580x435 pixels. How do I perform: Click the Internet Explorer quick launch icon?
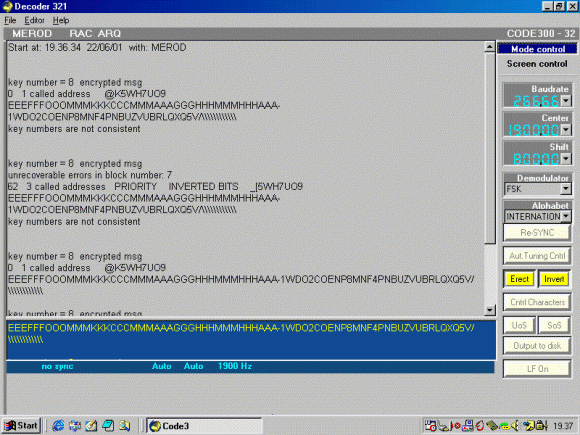58,426
